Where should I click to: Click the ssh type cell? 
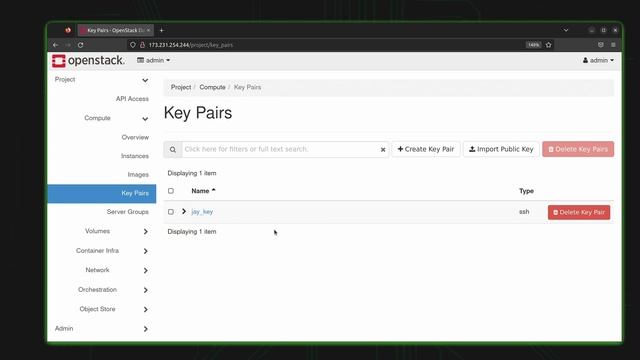tap(524, 212)
